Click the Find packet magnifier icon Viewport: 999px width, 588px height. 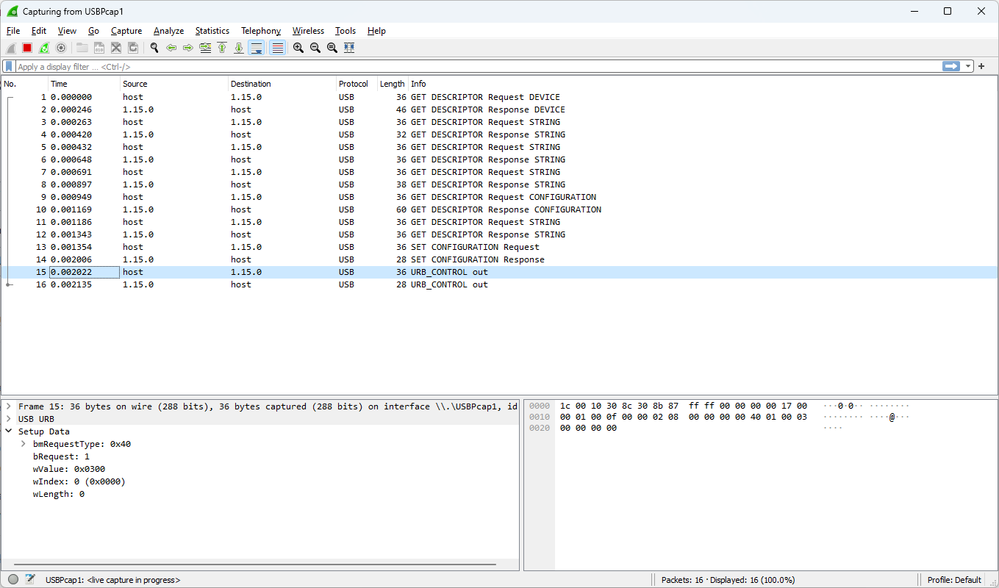154,48
